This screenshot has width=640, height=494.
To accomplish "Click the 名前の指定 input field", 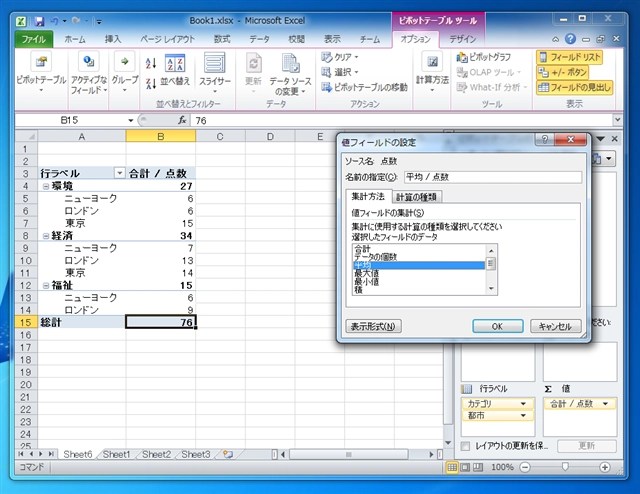I will point(493,177).
